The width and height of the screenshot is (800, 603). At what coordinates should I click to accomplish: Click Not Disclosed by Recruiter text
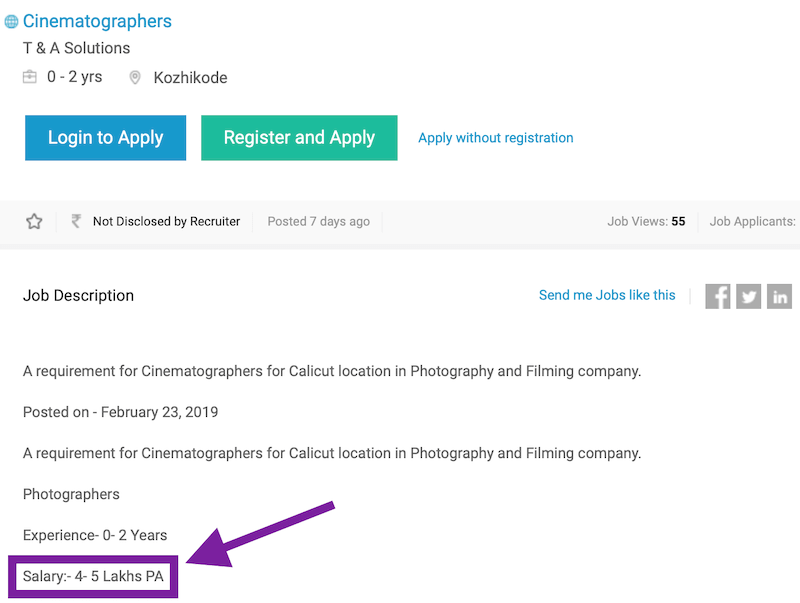pos(166,221)
